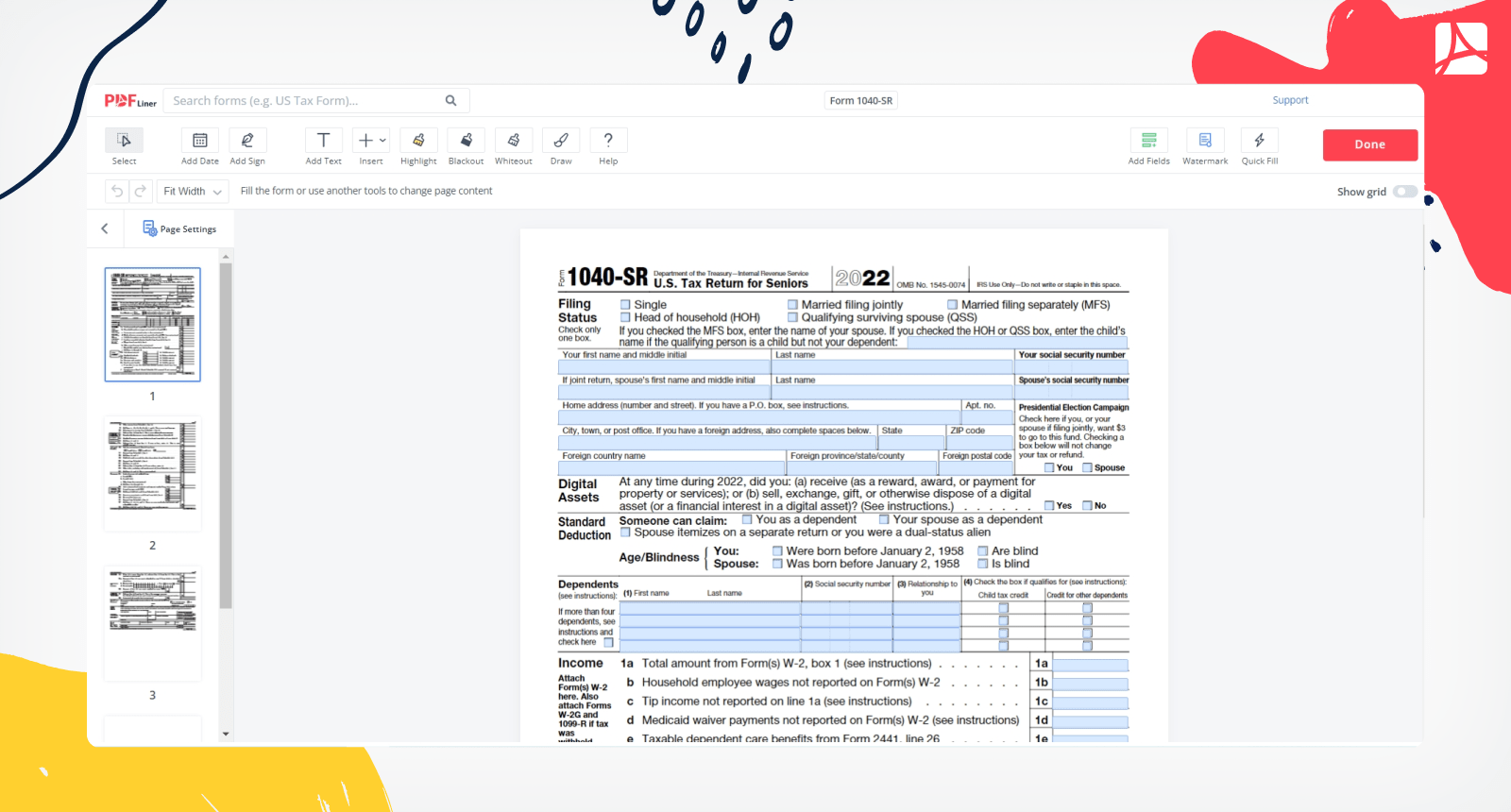This screenshot has height=812, width=1511.
Task: Open the Watermark tool
Action: (x=1205, y=140)
